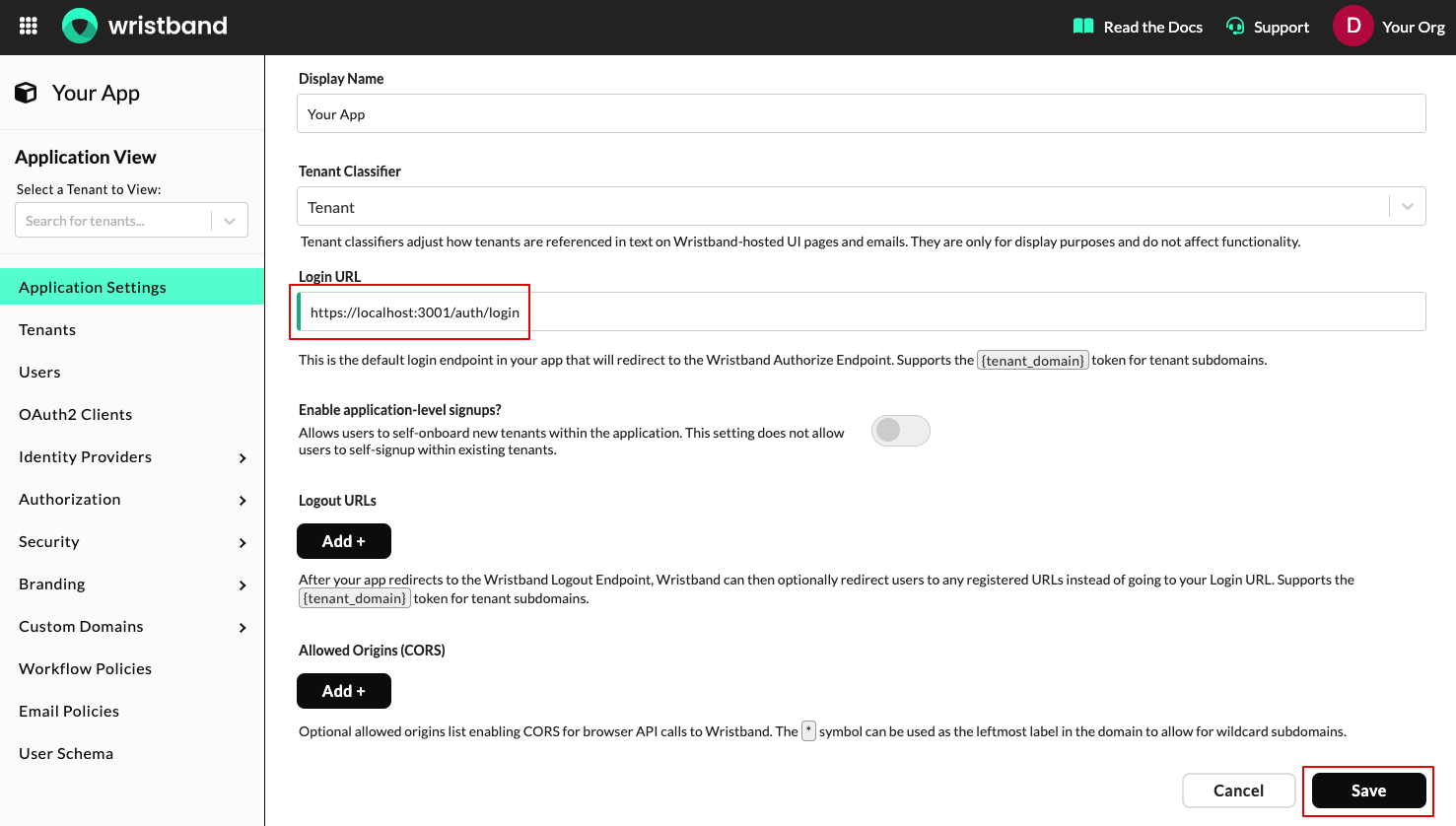Click the Your App cube icon
Image resolution: width=1456 pixels, height=826 pixels.
(26, 93)
